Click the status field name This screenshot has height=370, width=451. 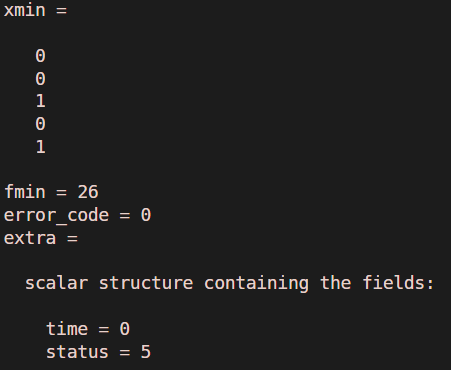pos(77,352)
